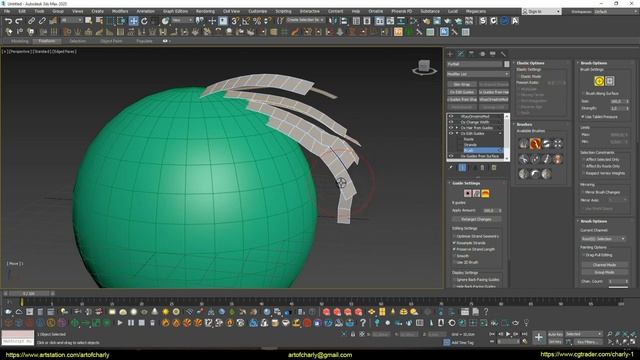640x360 pixels.
Task: Toggle Use Tablet Pressure checkbox
Action: (x=583, y=117)
